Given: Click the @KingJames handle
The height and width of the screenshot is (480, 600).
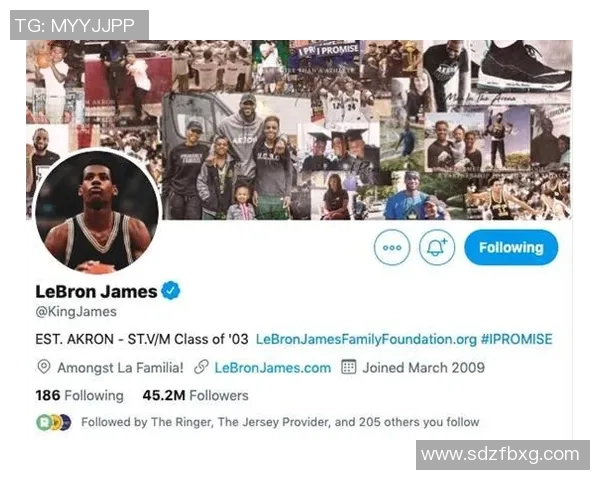Looking at the screenshot, I should pyautogui.click(x=76, y=312).
